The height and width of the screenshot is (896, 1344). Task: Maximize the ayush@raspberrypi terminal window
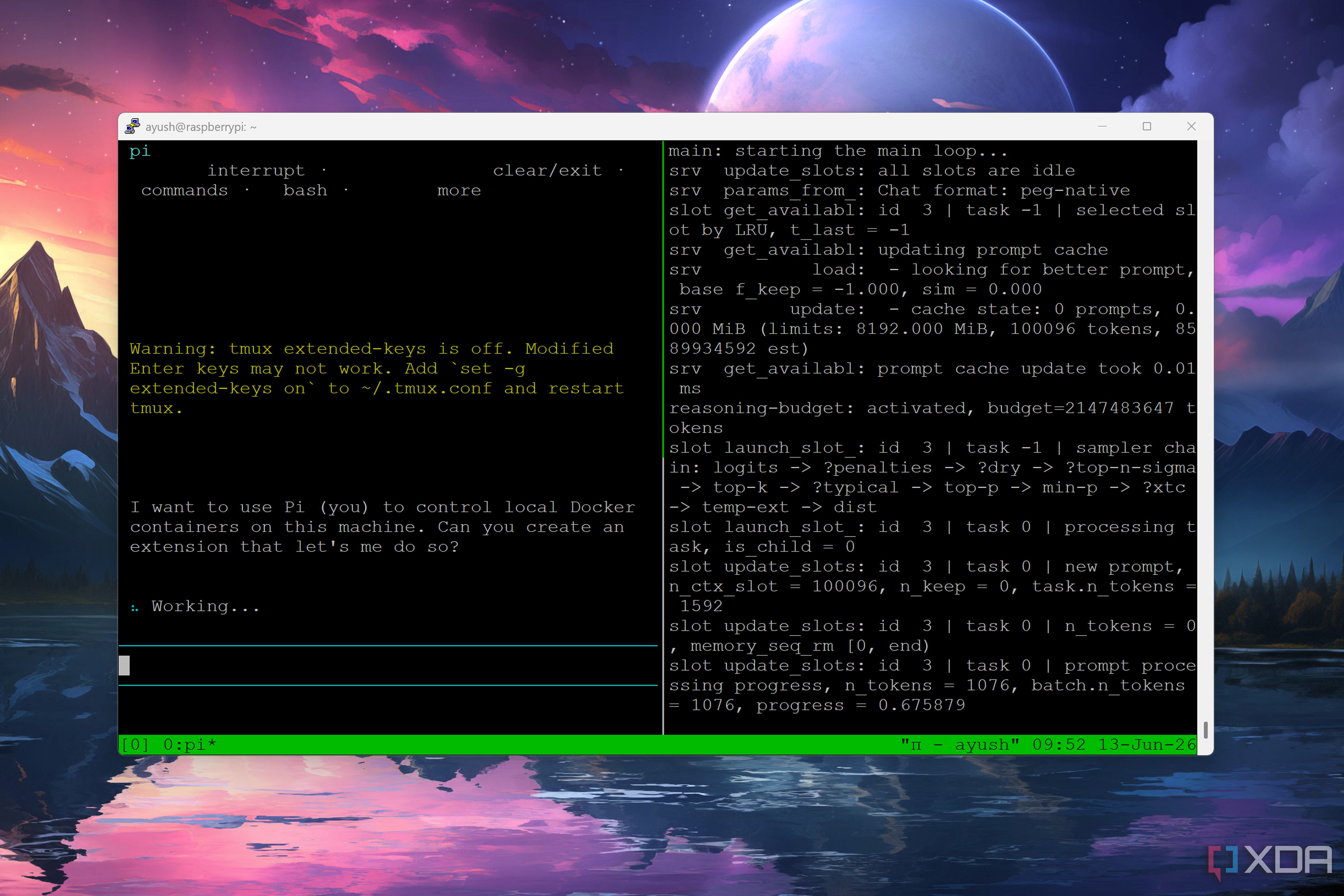(1147, 126)
